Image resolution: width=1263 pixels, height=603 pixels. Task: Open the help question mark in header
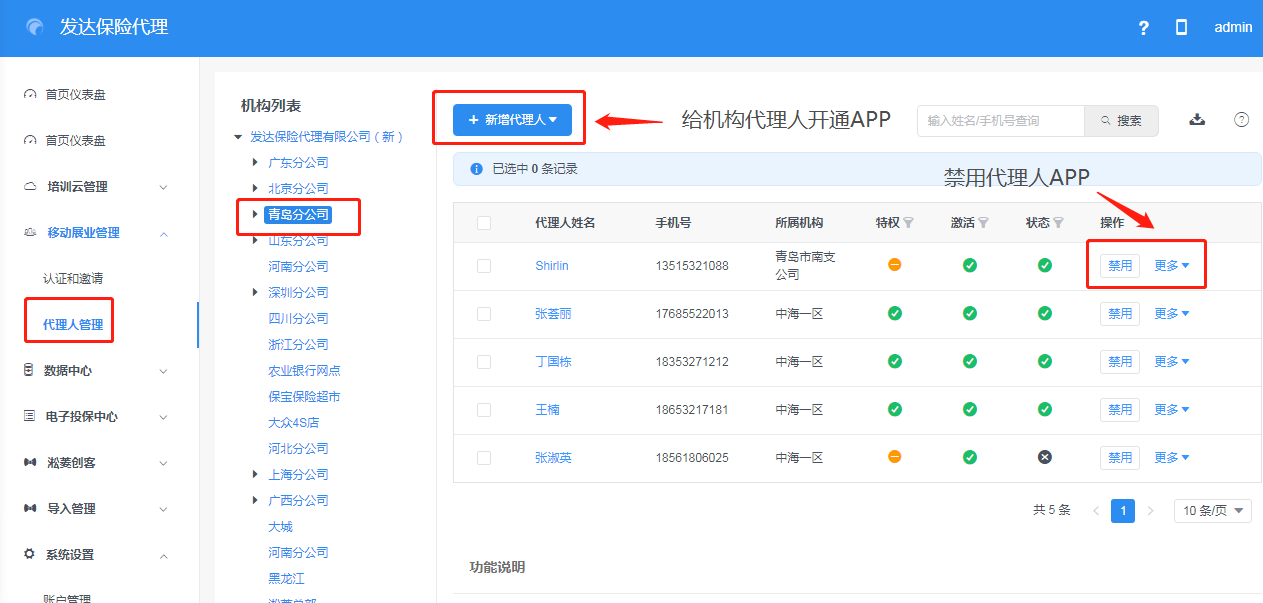click(x=1144, y=28)
